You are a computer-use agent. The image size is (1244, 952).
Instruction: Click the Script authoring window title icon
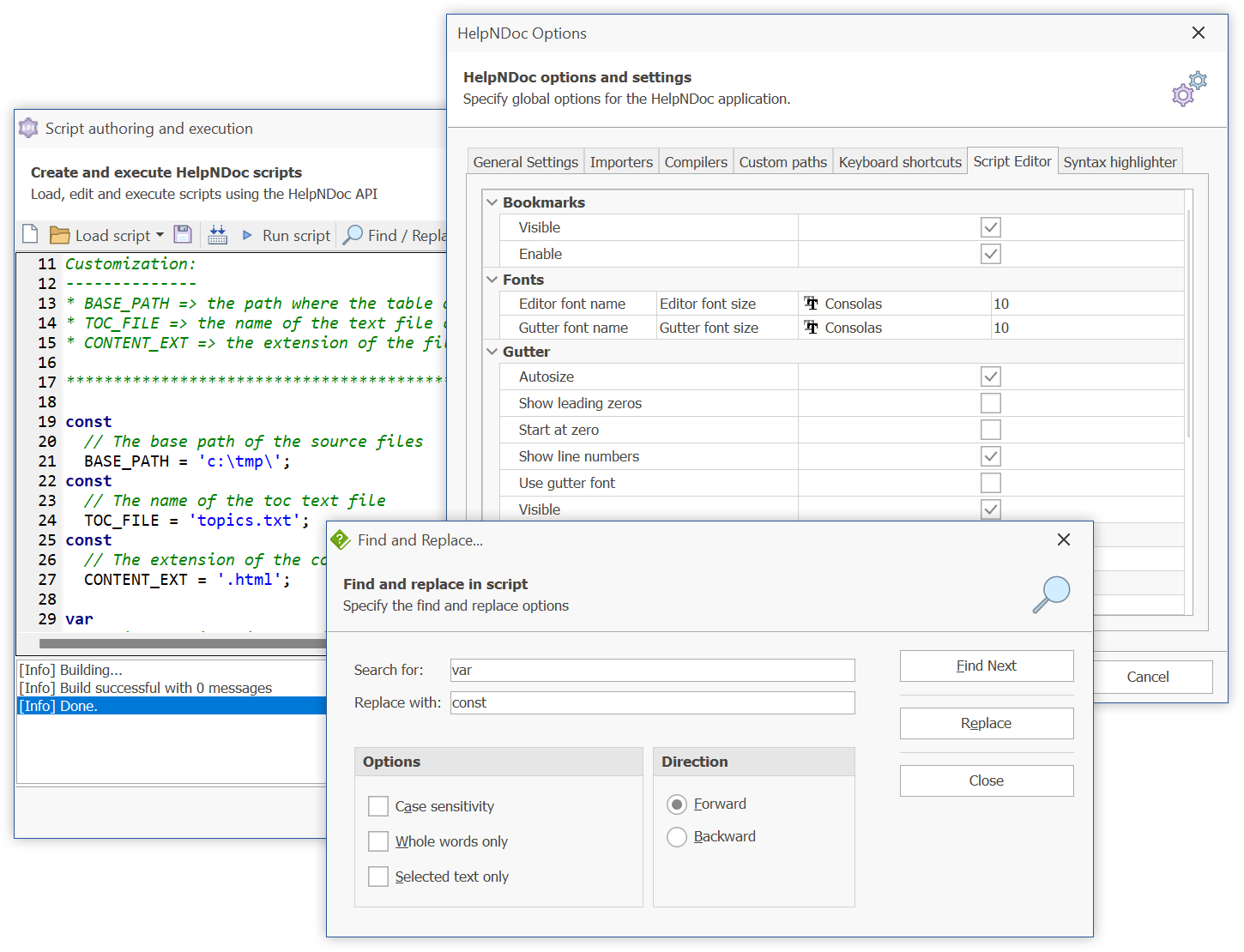coord(28,128)
